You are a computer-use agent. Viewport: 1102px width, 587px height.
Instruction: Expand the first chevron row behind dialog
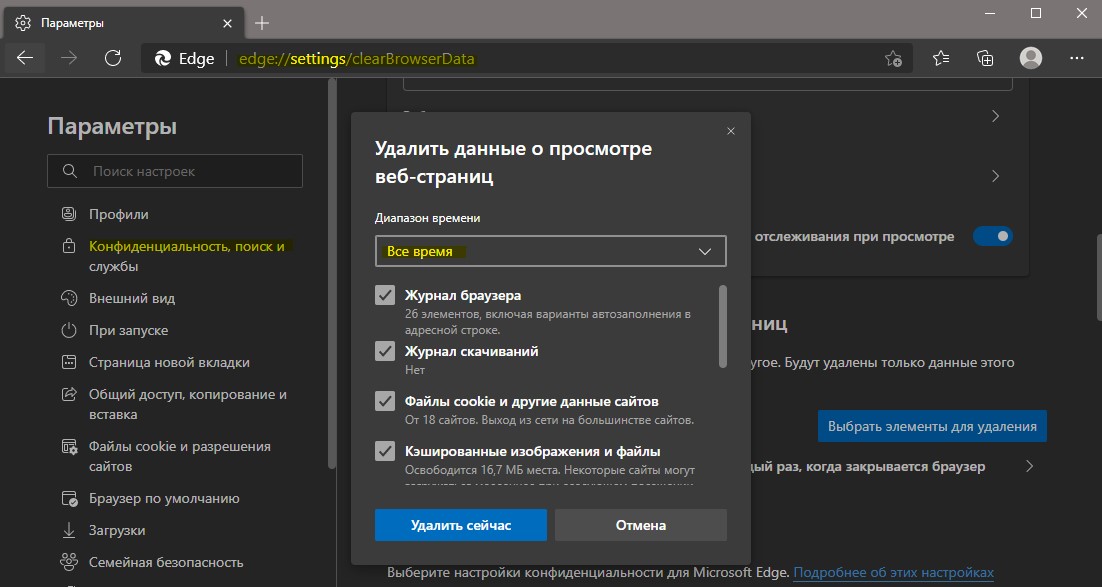point(995,116)
